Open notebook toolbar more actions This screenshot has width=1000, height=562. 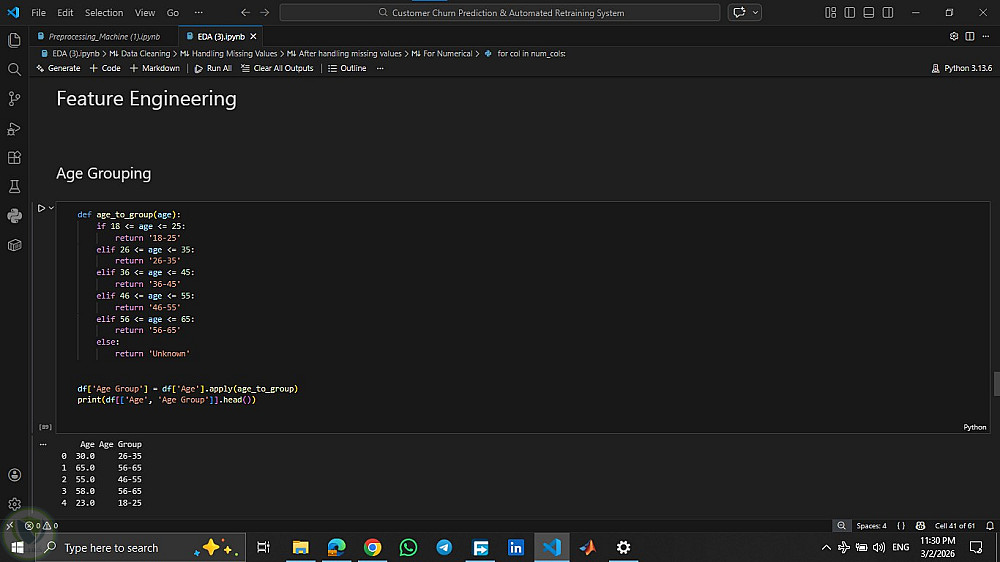[380, 68]
